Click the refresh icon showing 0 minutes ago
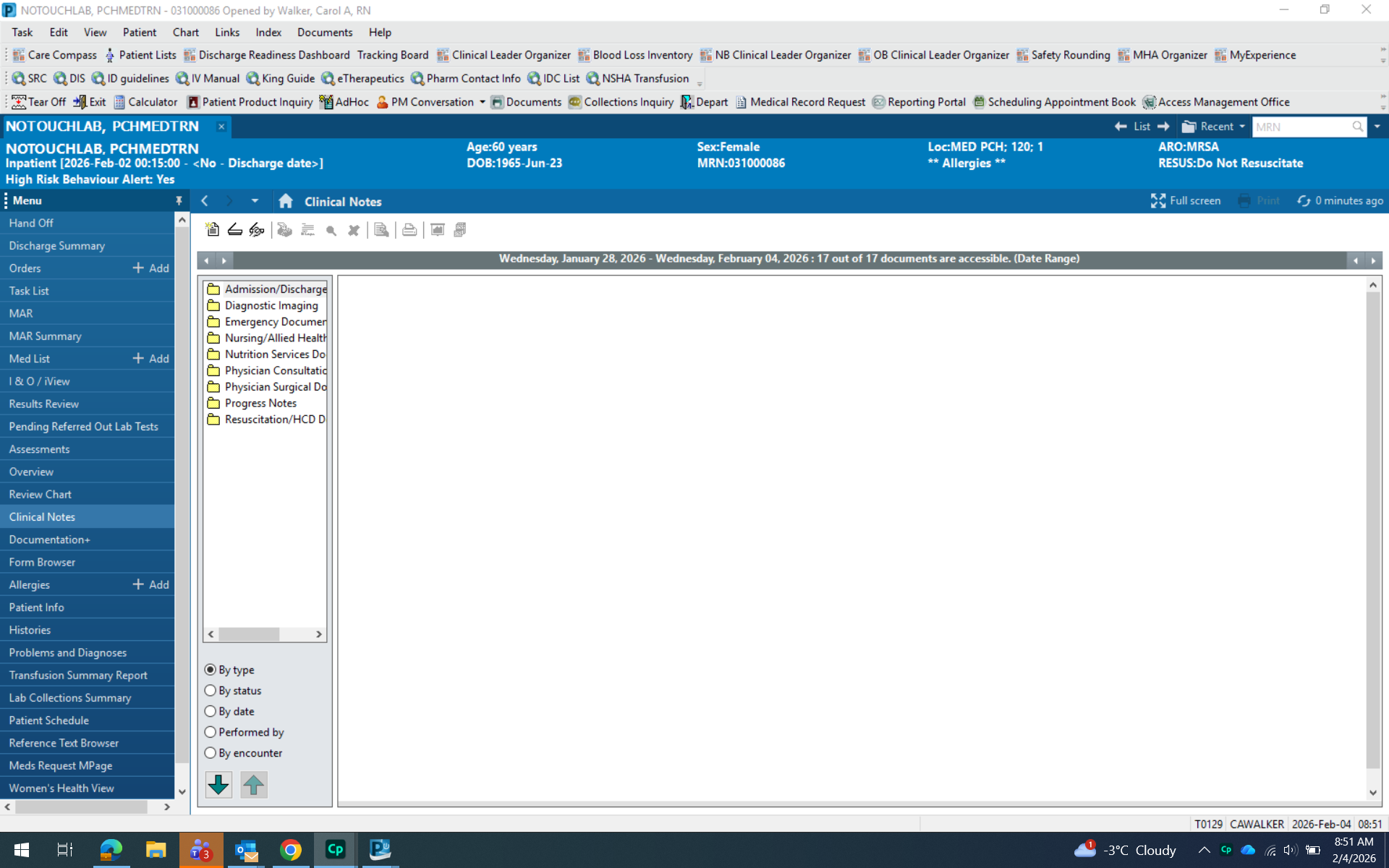1389x868 pixels. 1304,201
